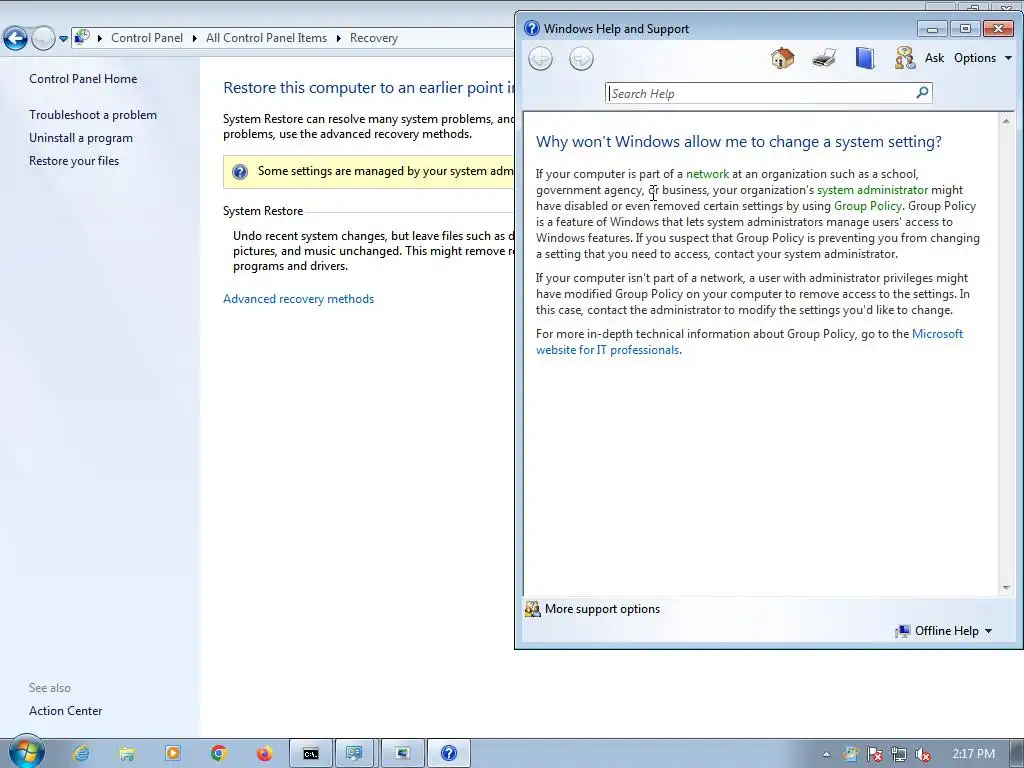Click the Help window Forward arrow
Viewport: 1024px width, 768px height.
(581, 59)
